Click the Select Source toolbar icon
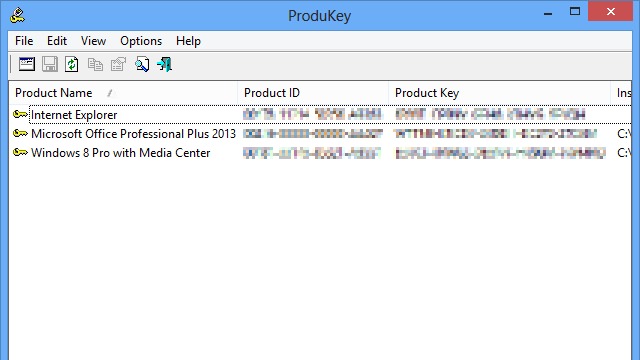This screenshot has width=640, height=360. tap(27, 64)
